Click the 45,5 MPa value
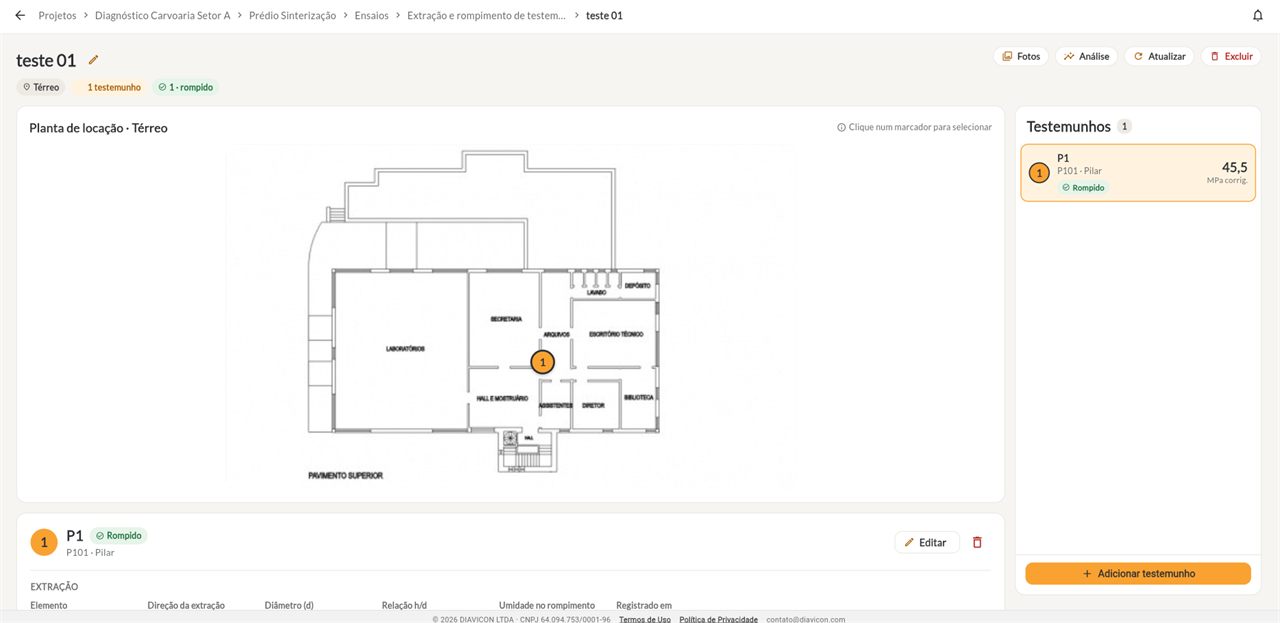The height and width of the screenshot is (623, 1280). click(1234, 167)
